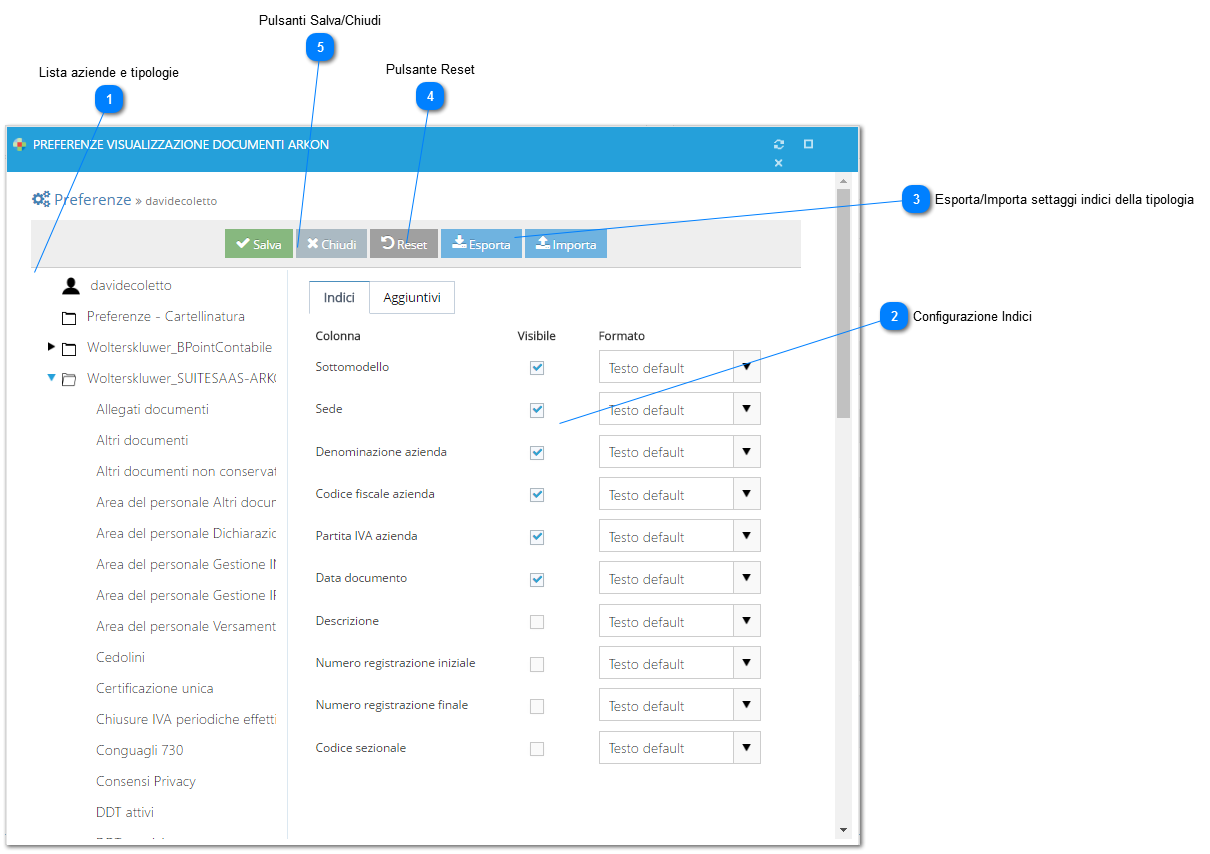Click the ARKON app logo in title bar
The image size is (1210, 854).
pos(19,145)
